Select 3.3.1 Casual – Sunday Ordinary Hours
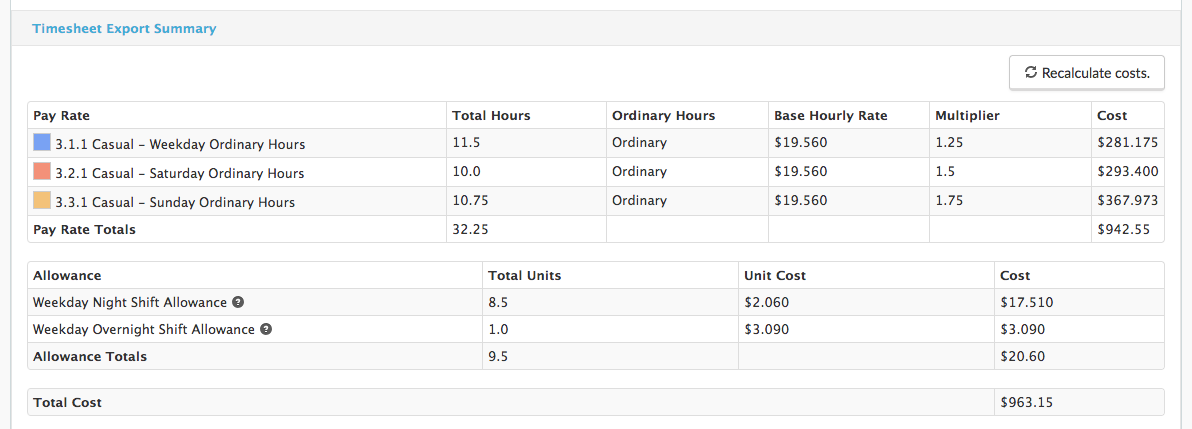 click(x=175, y=203)
